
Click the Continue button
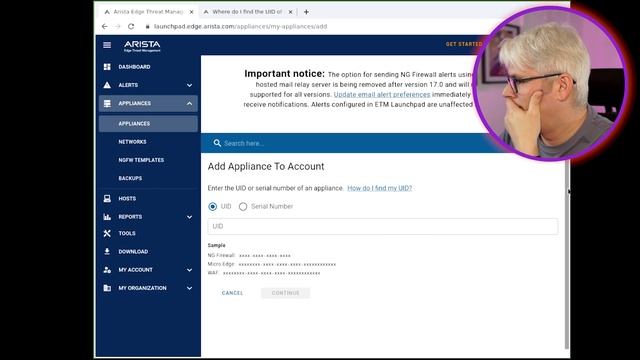tap(285, 293)
